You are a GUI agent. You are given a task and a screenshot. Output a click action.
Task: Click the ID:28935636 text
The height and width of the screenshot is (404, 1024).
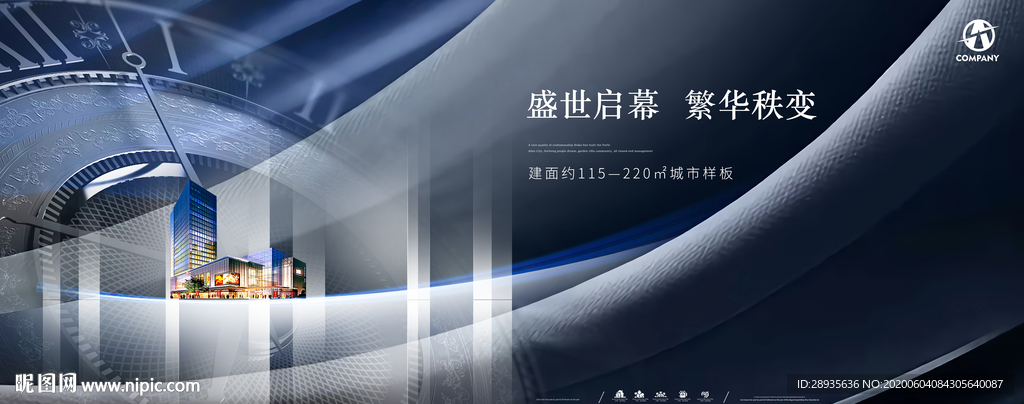828,384
